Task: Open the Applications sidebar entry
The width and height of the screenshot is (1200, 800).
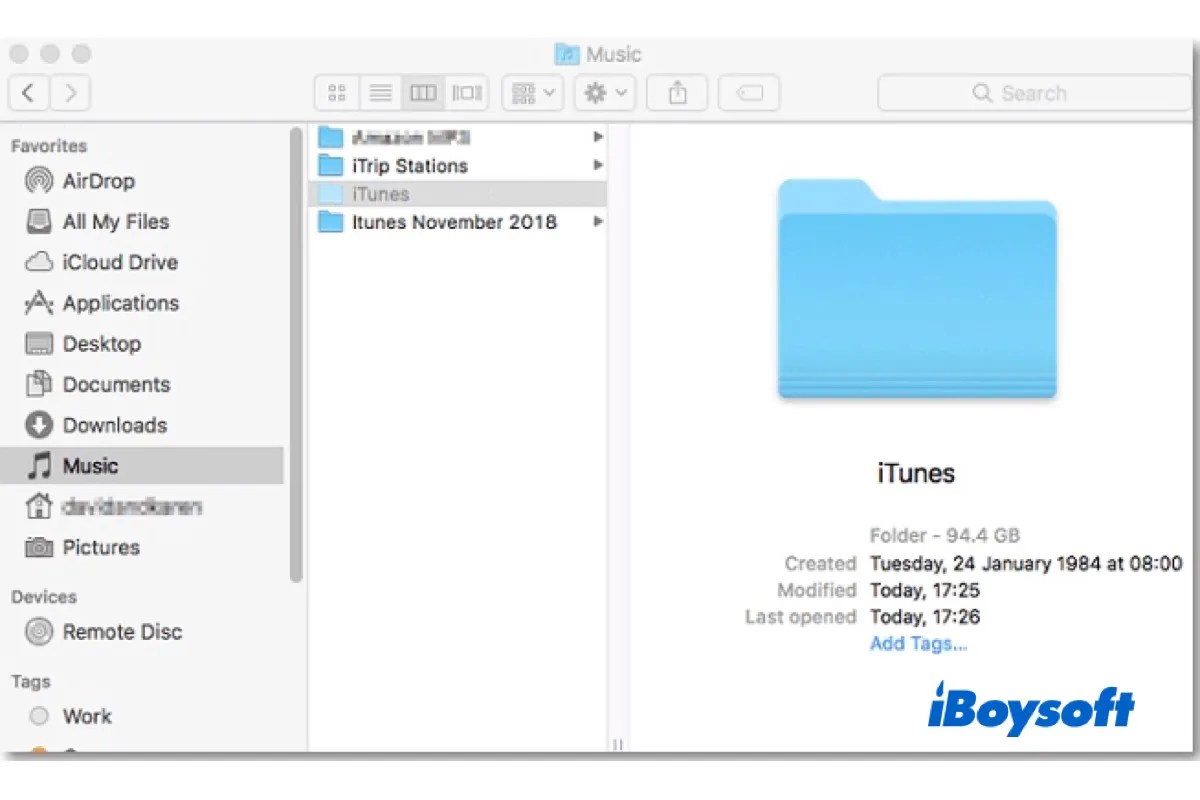Action: [120, 303]
